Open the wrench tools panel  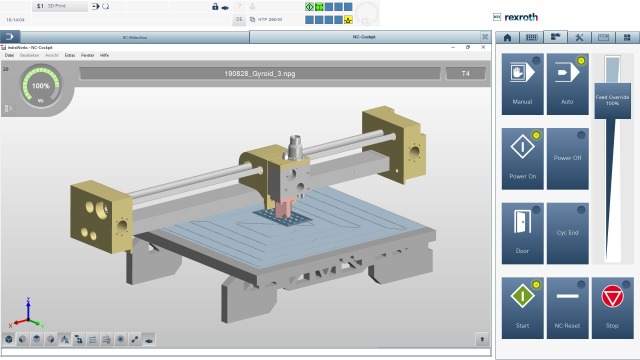[x=579, y=38]
